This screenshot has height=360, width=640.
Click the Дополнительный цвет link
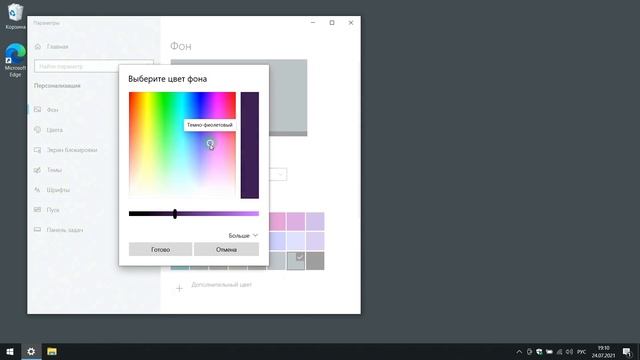pos(222,284)
